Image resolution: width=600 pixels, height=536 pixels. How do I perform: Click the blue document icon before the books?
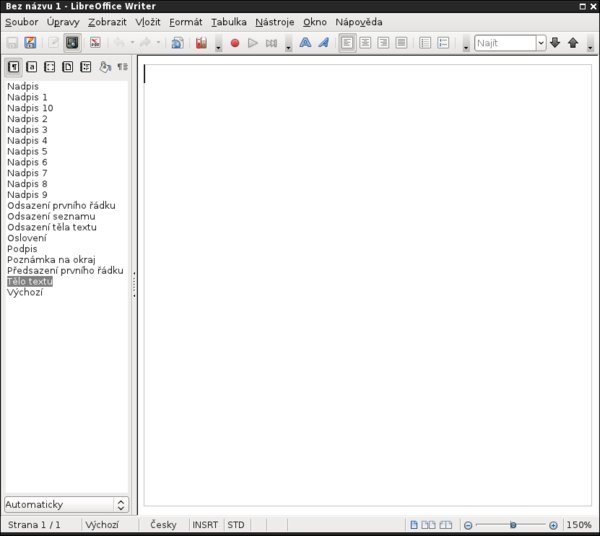[177, 43]
